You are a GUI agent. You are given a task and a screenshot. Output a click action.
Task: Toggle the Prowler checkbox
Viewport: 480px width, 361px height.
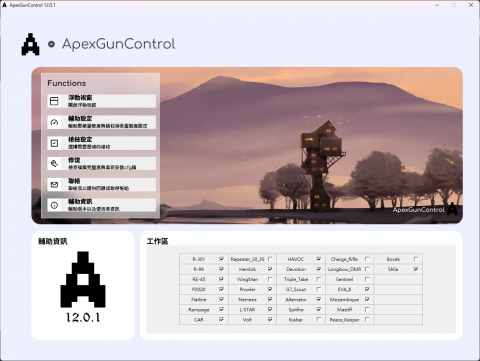coord(270,289)
